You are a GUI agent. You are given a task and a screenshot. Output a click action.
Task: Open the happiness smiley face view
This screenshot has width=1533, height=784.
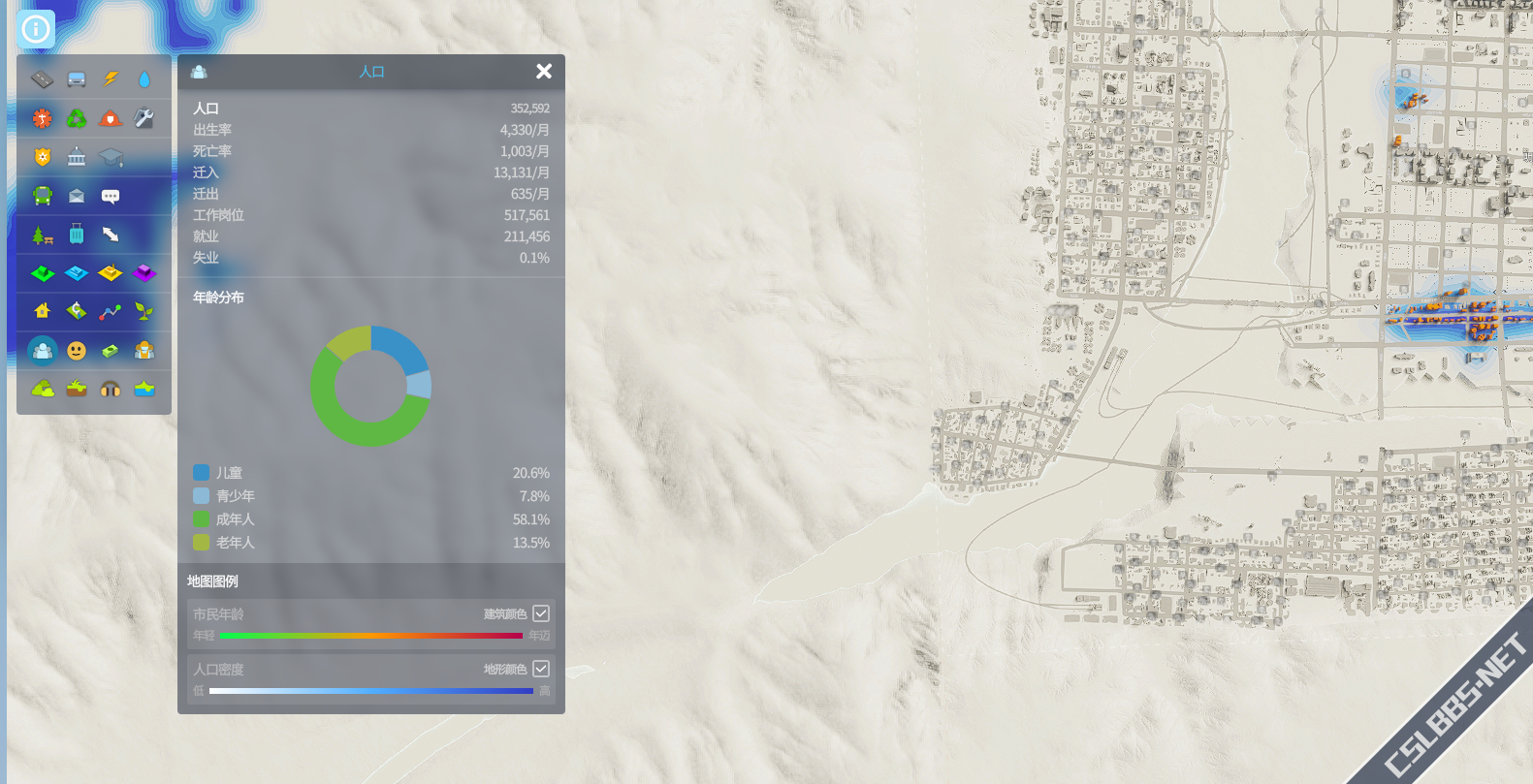(77, 350)
